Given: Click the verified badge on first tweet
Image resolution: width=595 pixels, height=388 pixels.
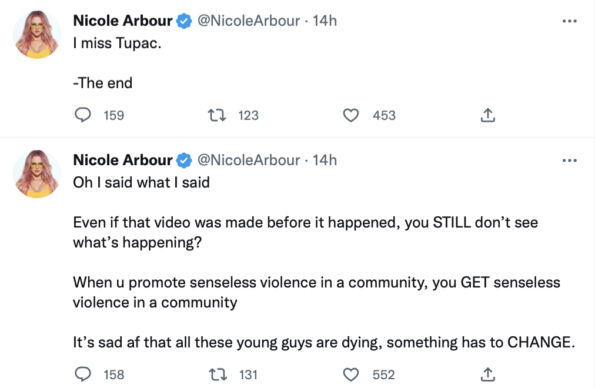Looking at the screenshot, I should click(184, 21).
